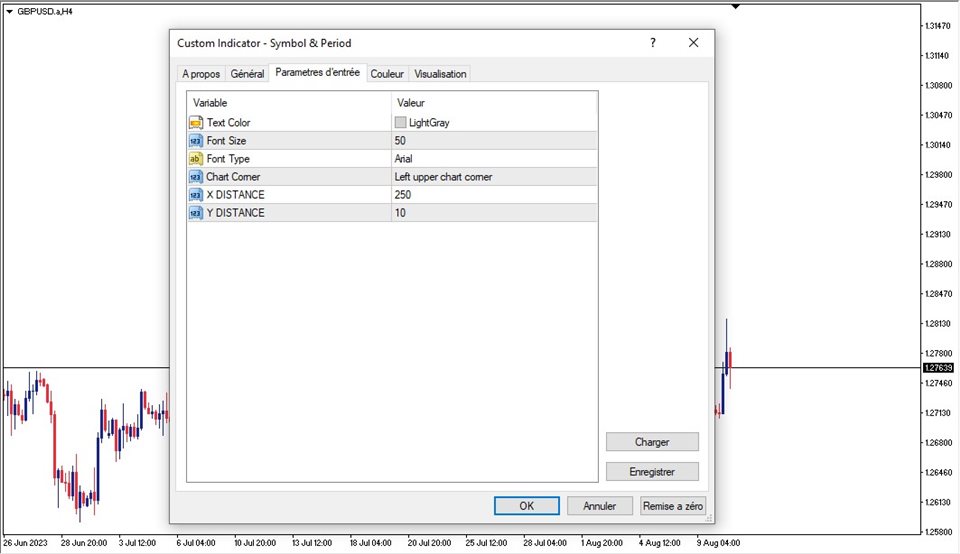Edit the Font Size value 50

(x=494, y=141)
